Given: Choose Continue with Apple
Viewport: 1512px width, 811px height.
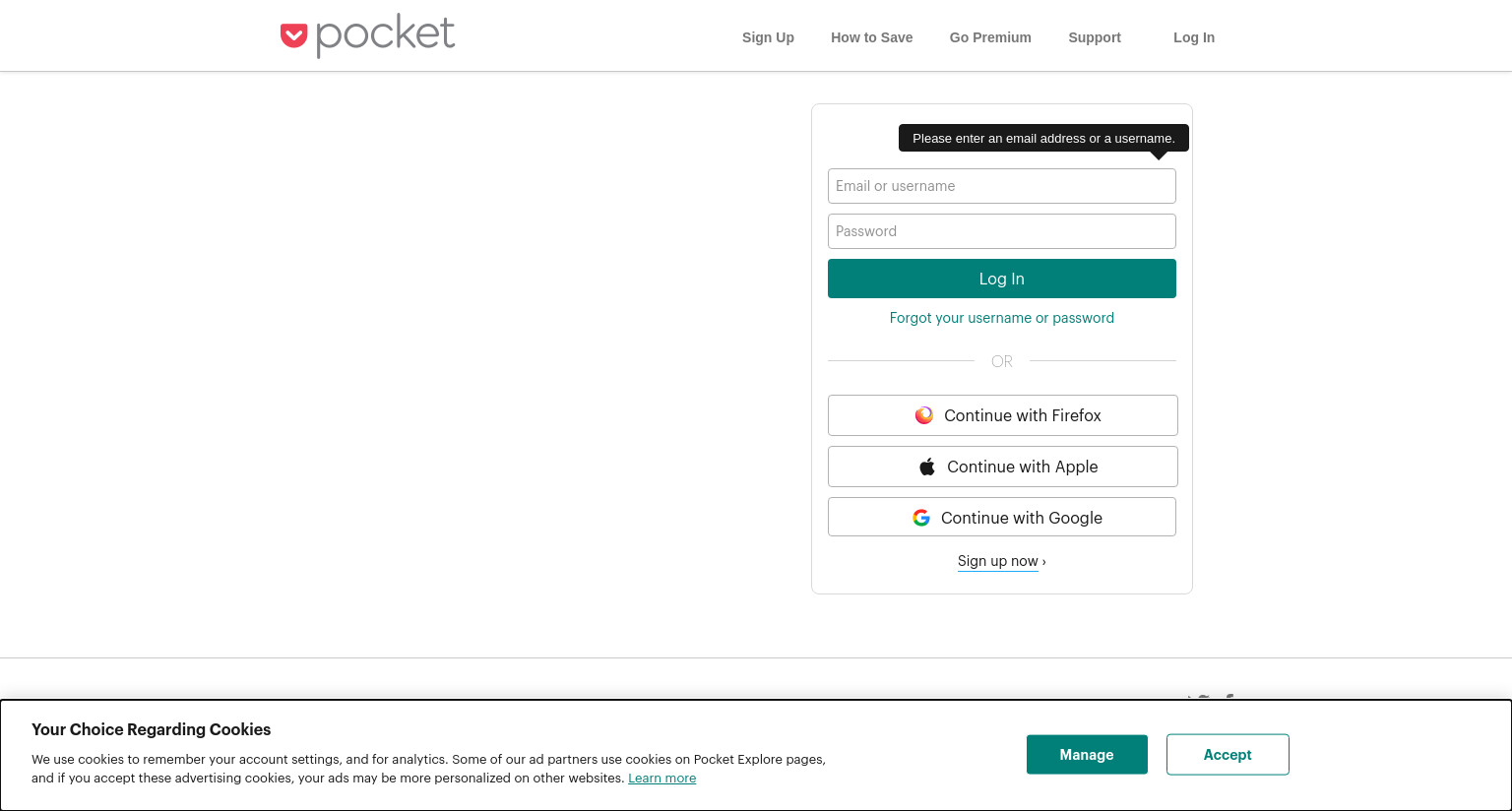Looking at the screenshot, I should (1003, 467).
